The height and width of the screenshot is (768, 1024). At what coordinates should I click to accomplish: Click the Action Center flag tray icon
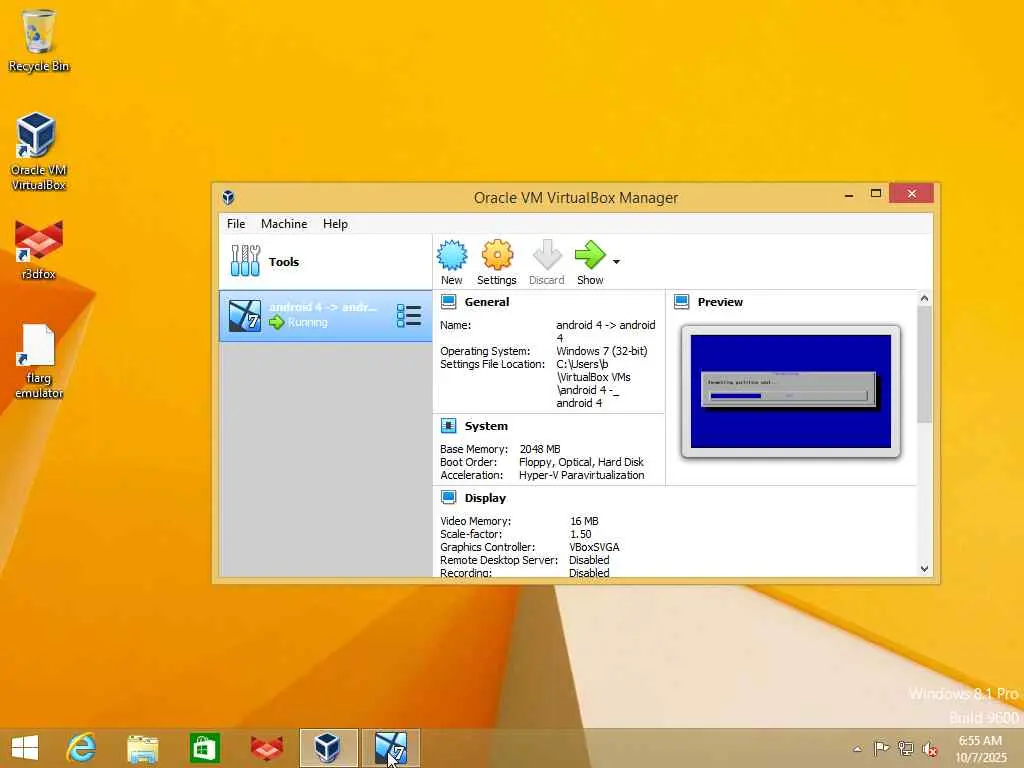tap(881, 748)
